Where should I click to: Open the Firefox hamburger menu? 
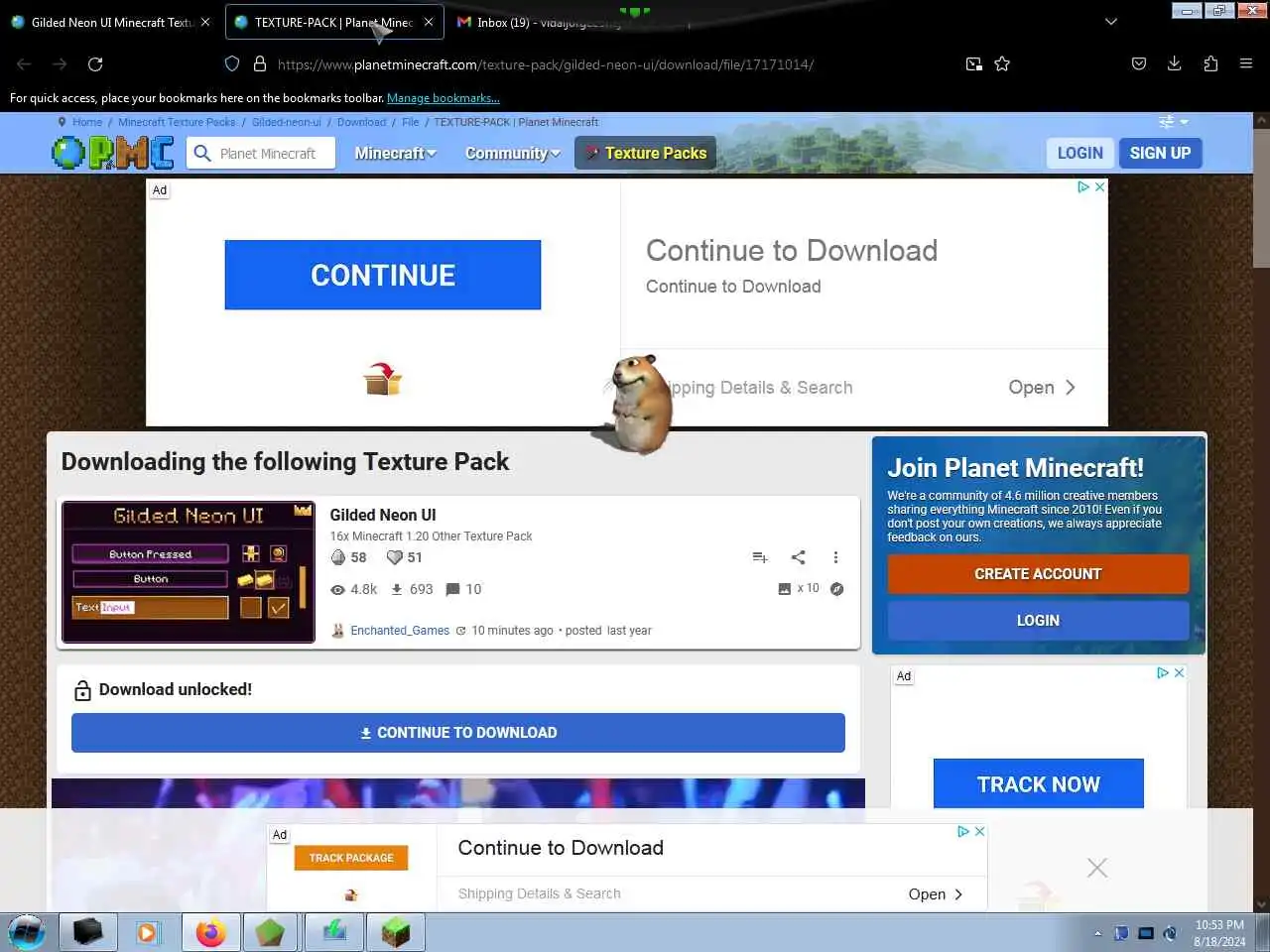(x=1246, y=63)
